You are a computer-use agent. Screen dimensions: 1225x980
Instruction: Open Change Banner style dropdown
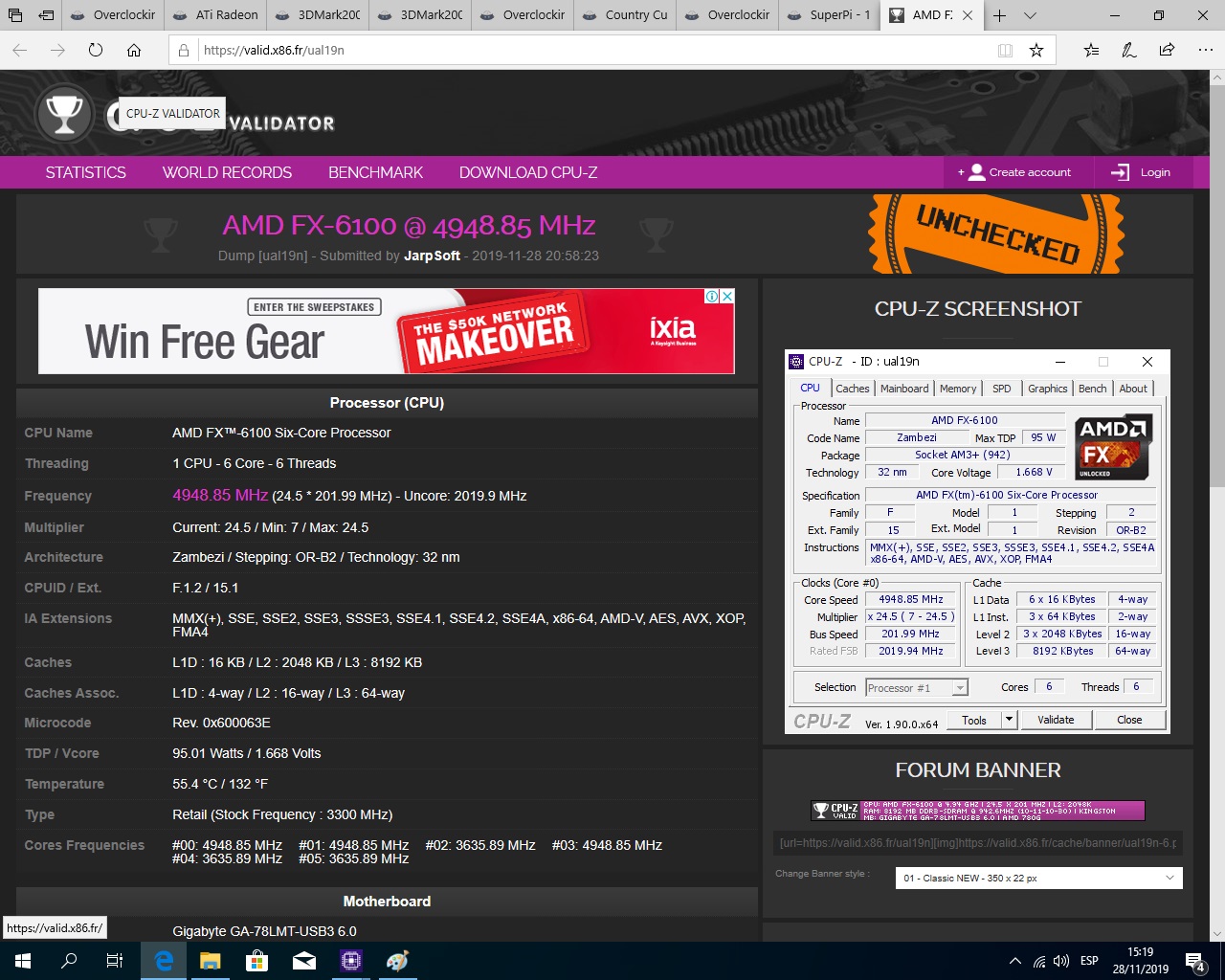[1038, 878]
